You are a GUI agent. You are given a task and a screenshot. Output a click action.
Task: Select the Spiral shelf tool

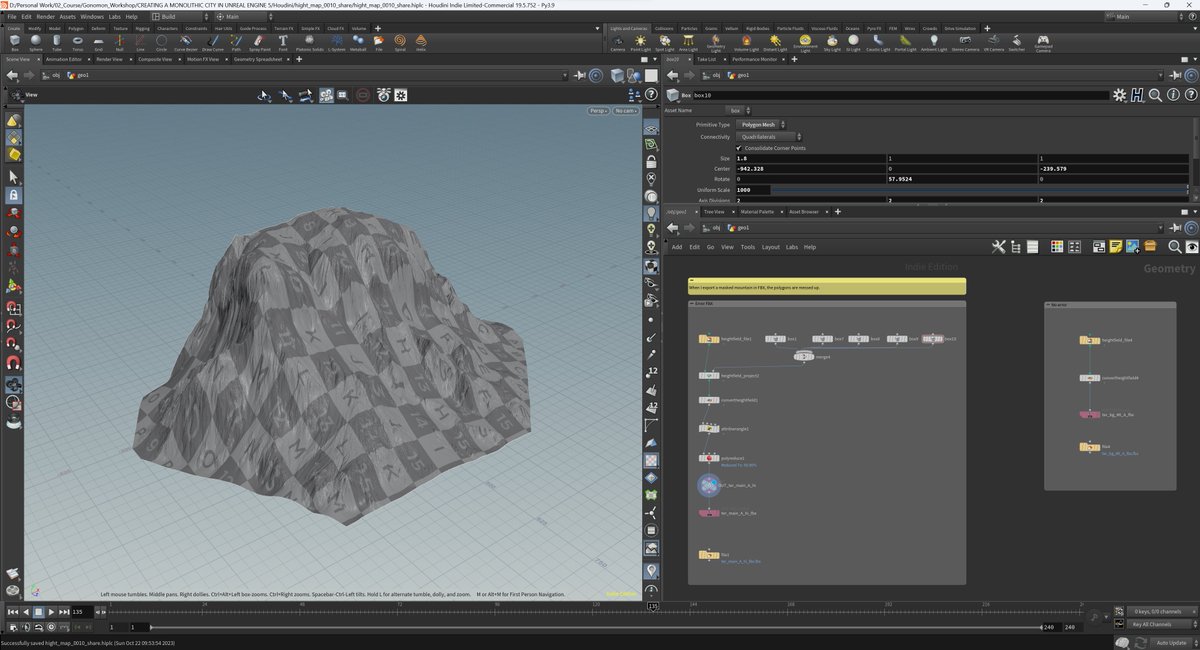pyautogui.click(x=401, y=42)
